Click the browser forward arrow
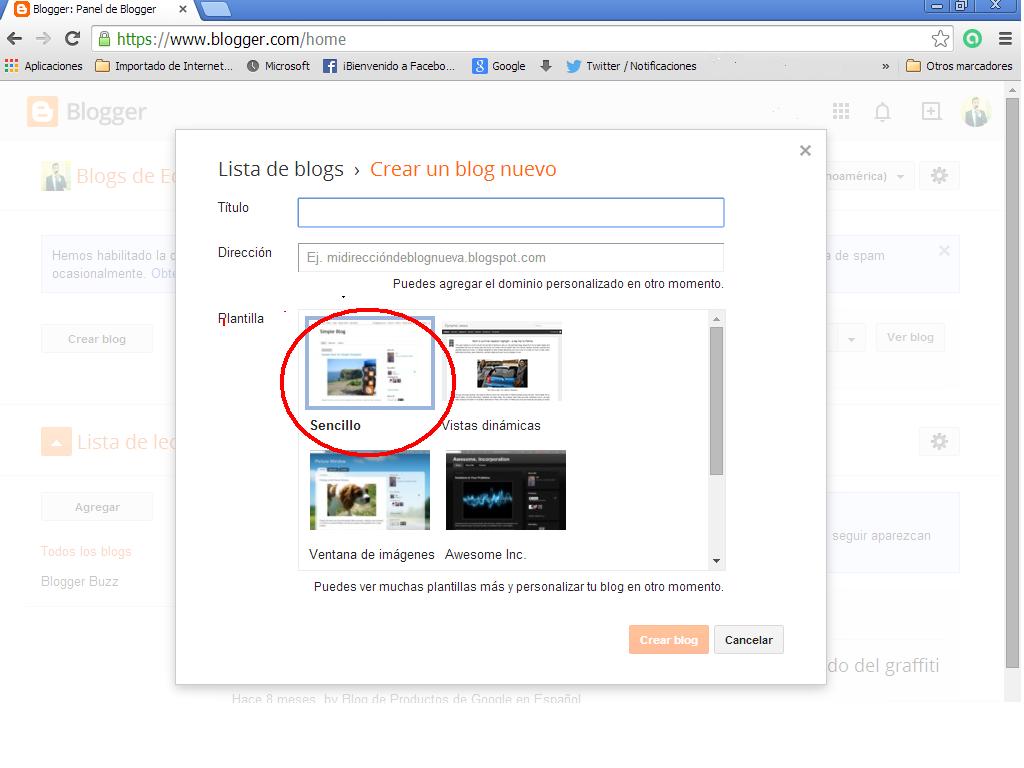Viewport: 1024px width, 768px height. pyautogui.click(x=43, y=39)
